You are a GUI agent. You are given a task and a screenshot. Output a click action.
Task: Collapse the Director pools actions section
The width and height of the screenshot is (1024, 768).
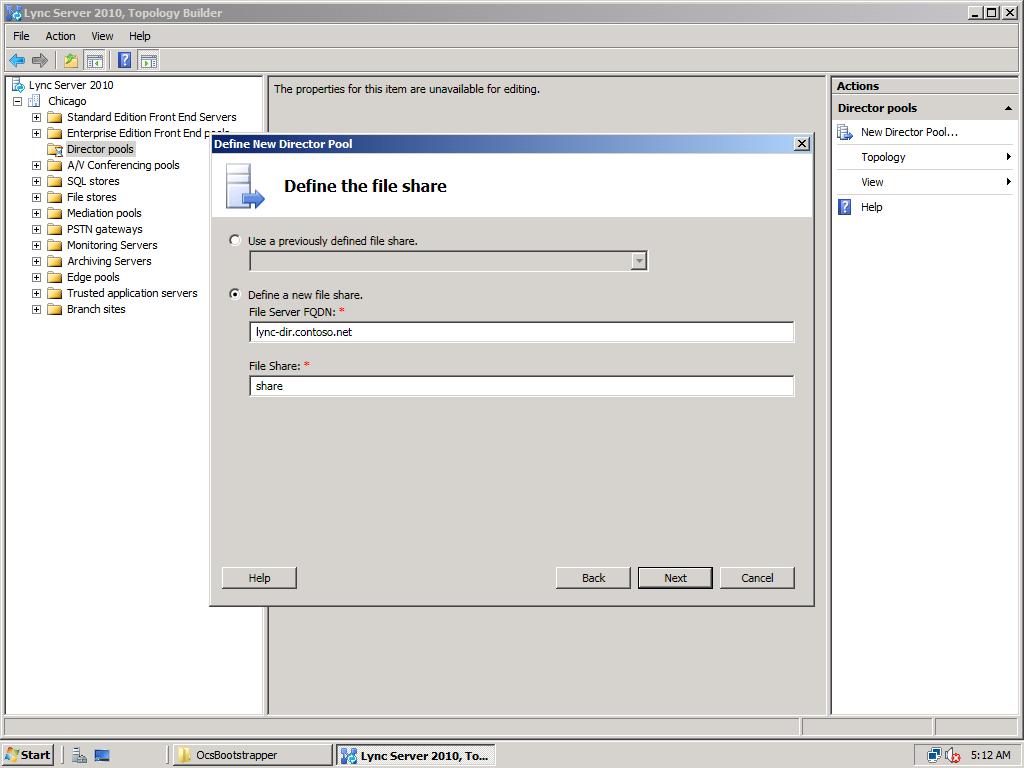tap(1008, 108)
